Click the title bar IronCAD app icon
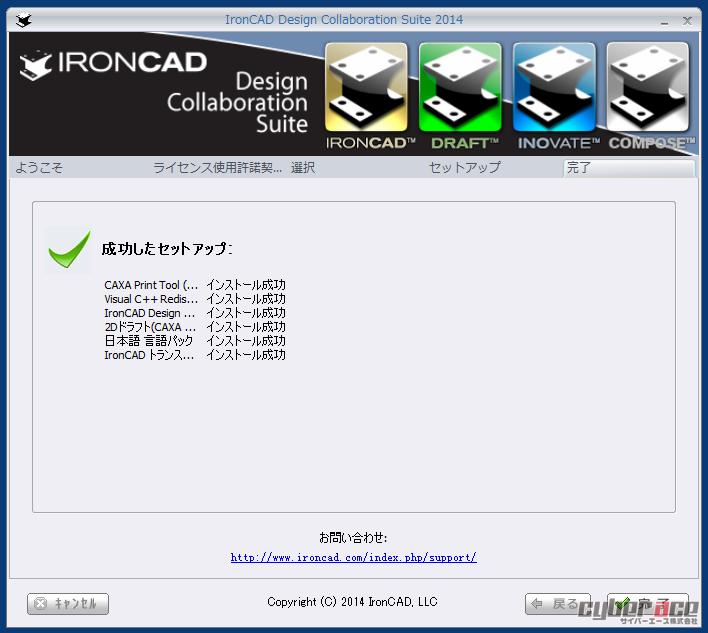 tap(23, 20)
